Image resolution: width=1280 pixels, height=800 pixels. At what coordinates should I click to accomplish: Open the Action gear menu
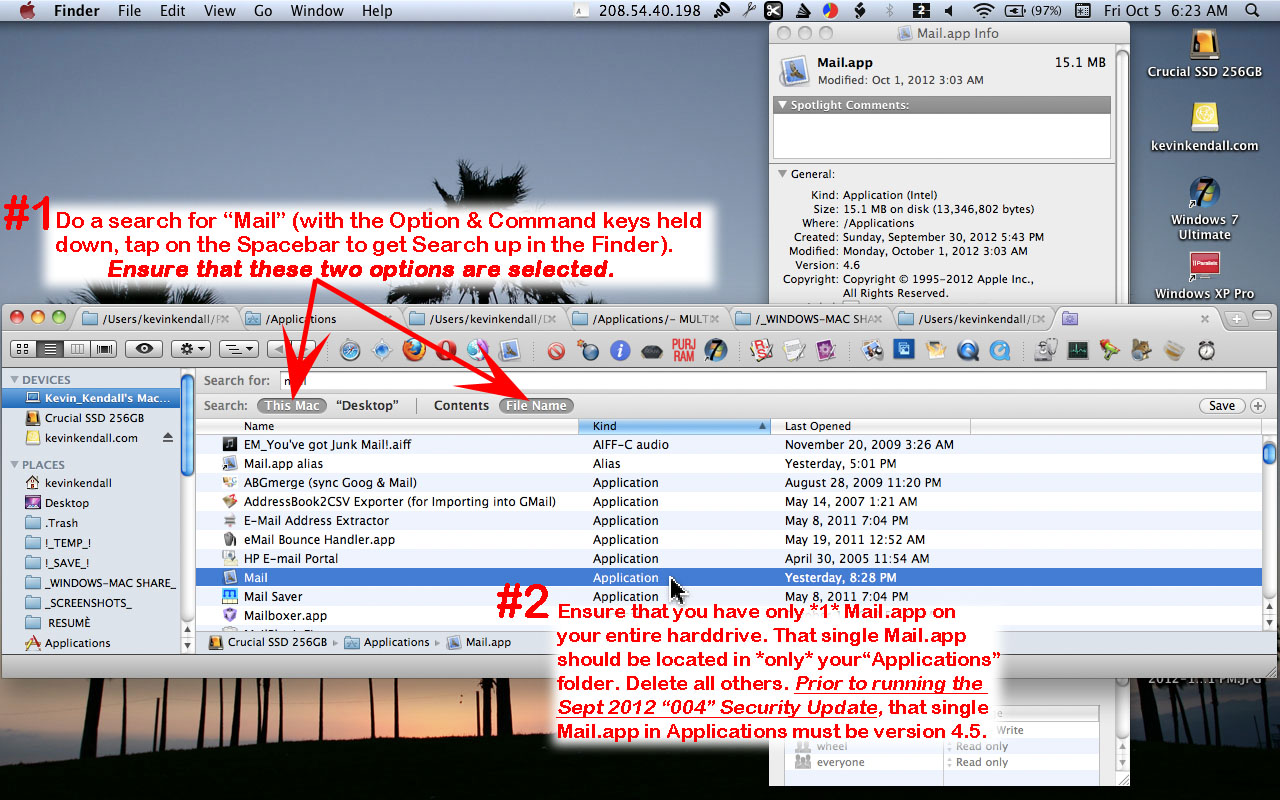[x=190, y=349]
